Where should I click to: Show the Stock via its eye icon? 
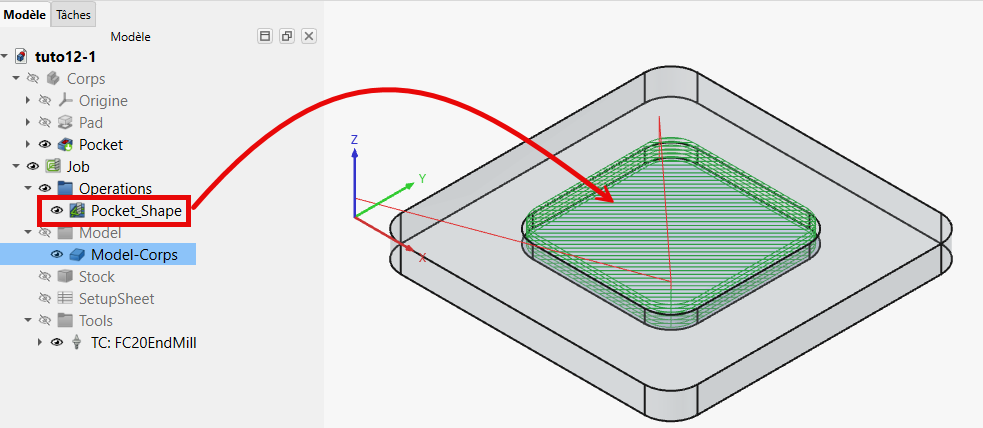click(43, 276)
